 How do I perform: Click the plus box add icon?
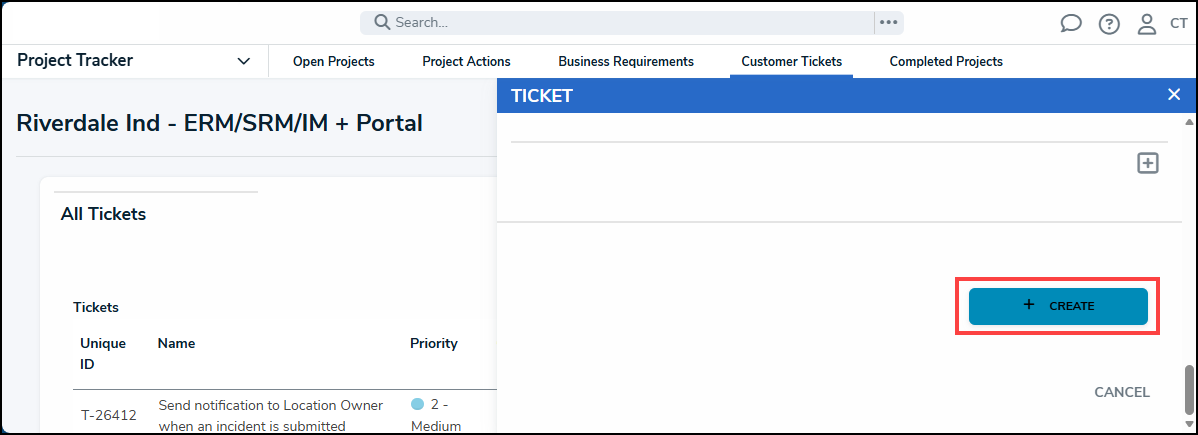click(1148, 163)
